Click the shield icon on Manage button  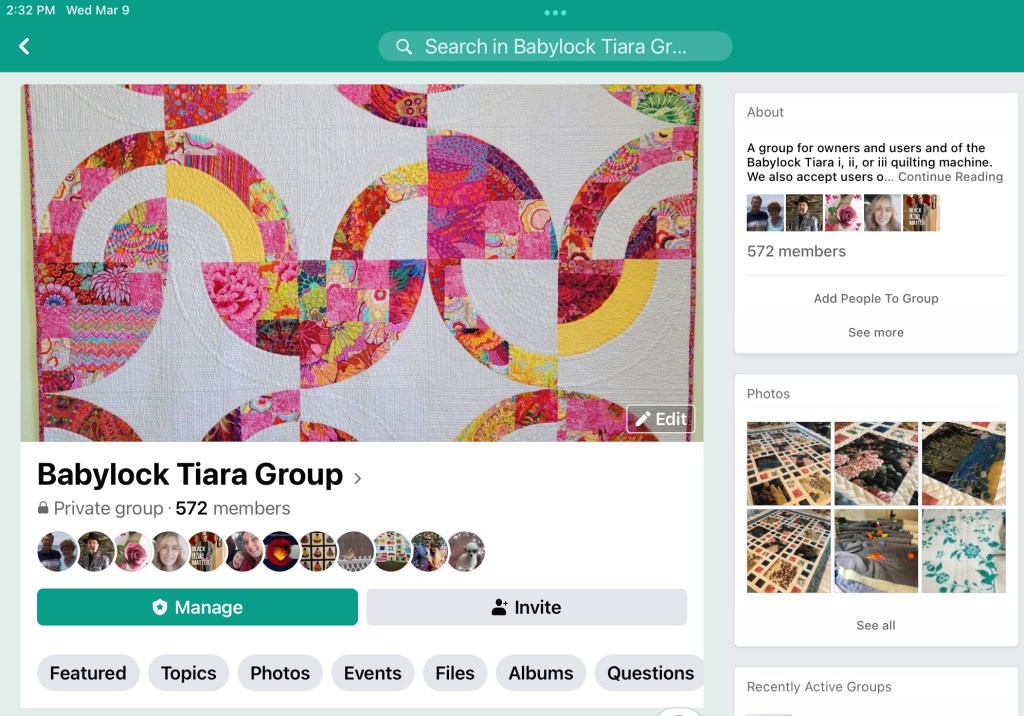coord(160,607)
